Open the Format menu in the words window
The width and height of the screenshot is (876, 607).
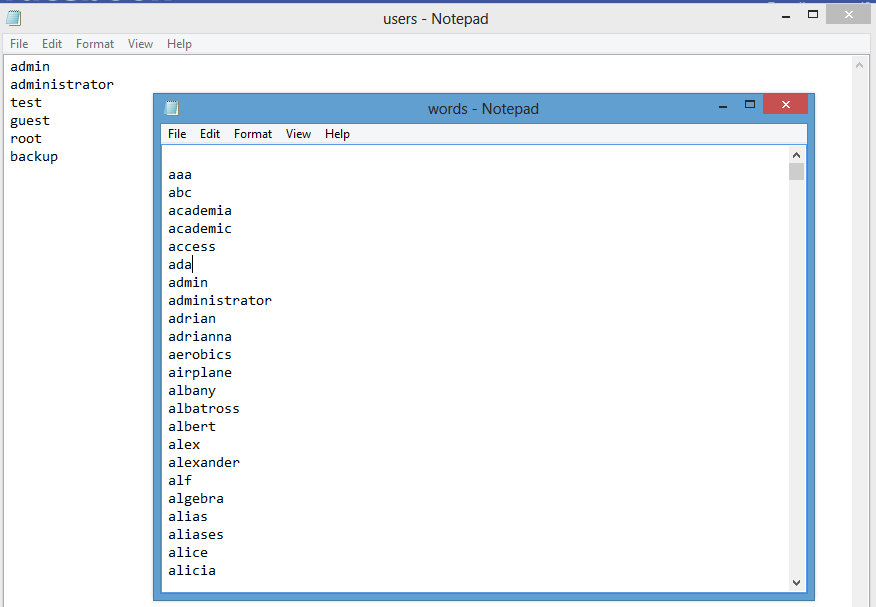pos(253,133)
